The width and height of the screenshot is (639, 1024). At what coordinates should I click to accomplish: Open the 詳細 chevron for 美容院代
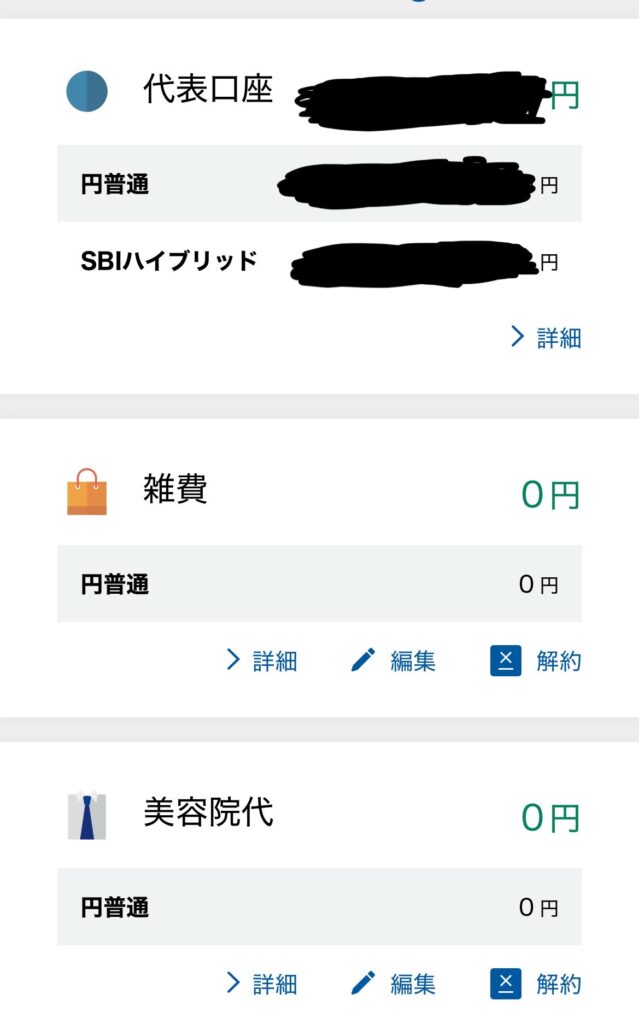click(x=234, y=983)
